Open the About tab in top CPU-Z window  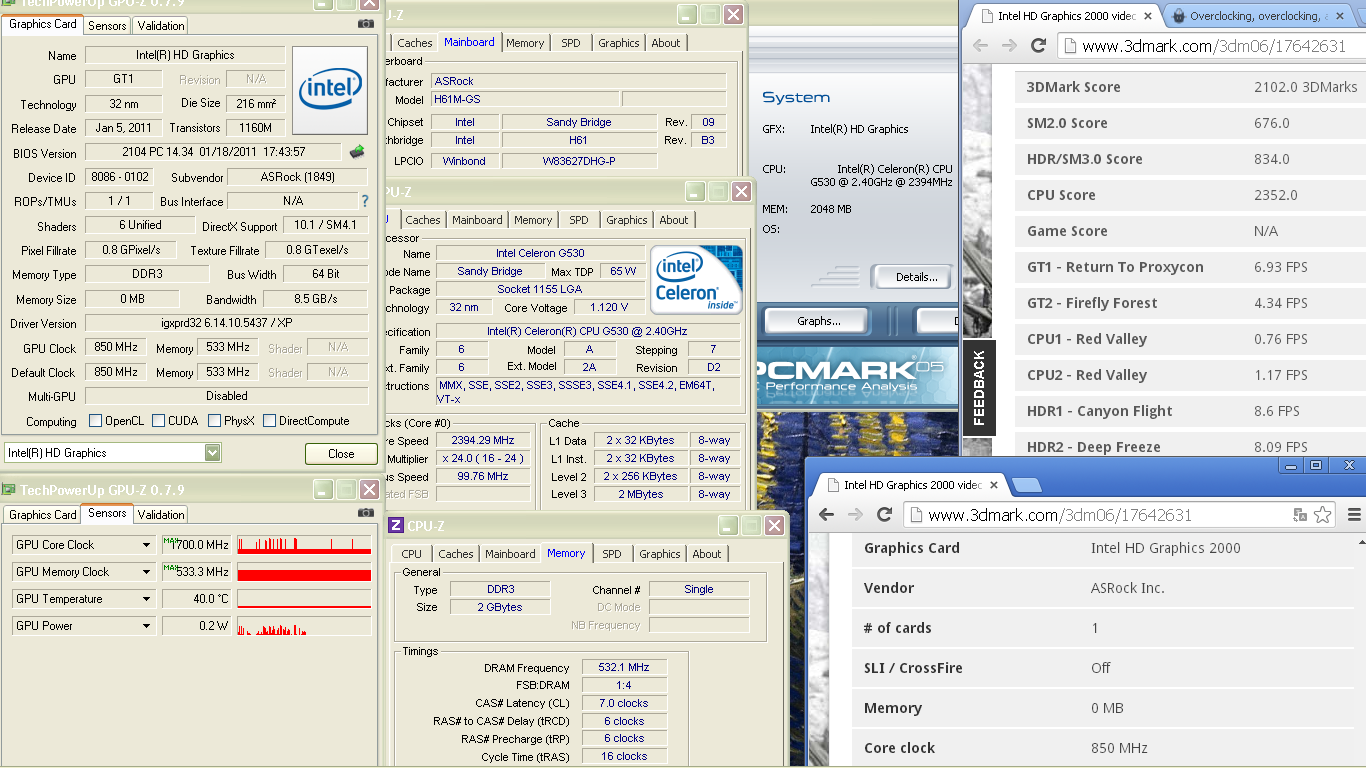666,43
